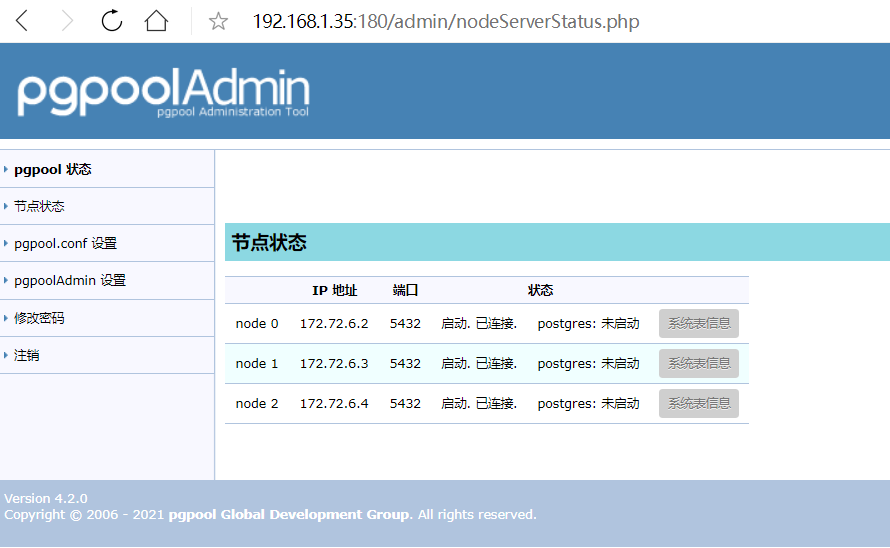
Task: Click the 节点状态 page heading
Action: pos(269,242)
